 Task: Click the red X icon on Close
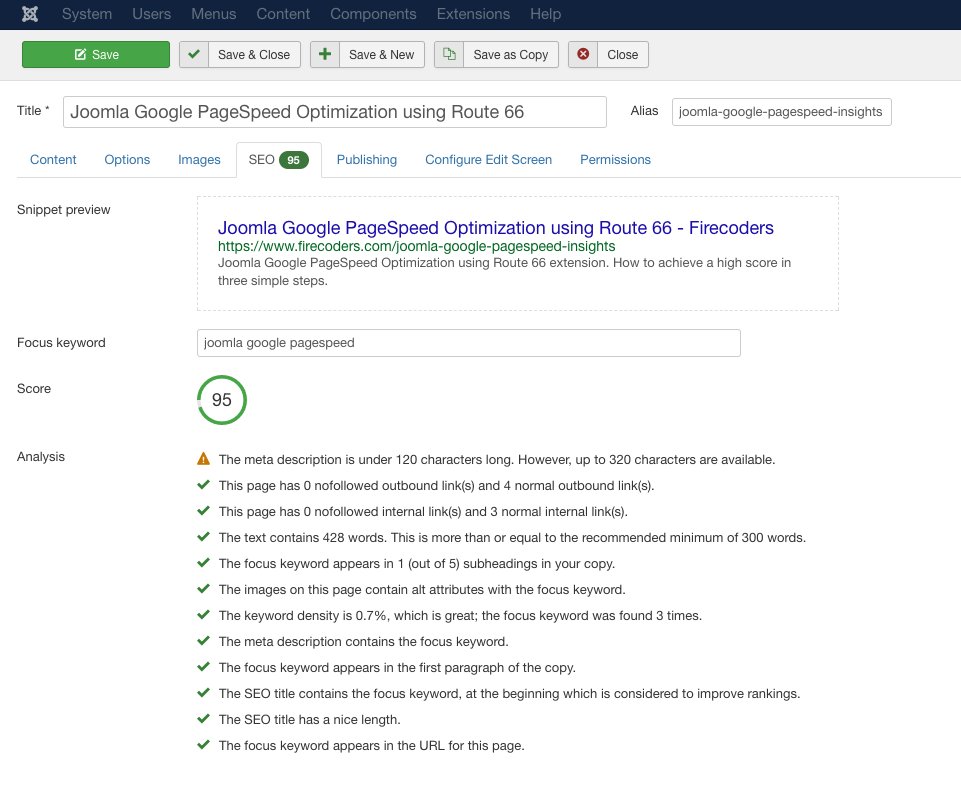(x=583, y=54)
